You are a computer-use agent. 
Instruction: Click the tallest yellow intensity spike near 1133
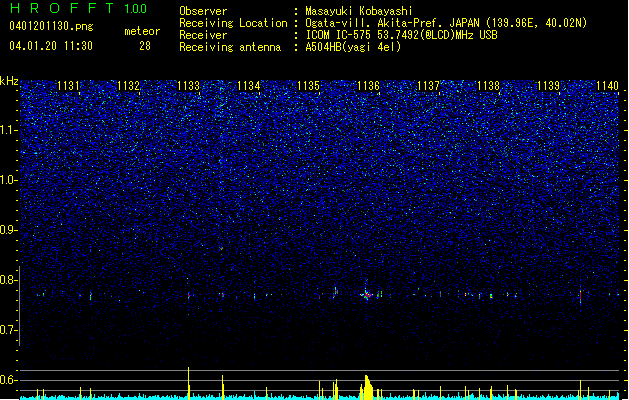tap(189, 383)
